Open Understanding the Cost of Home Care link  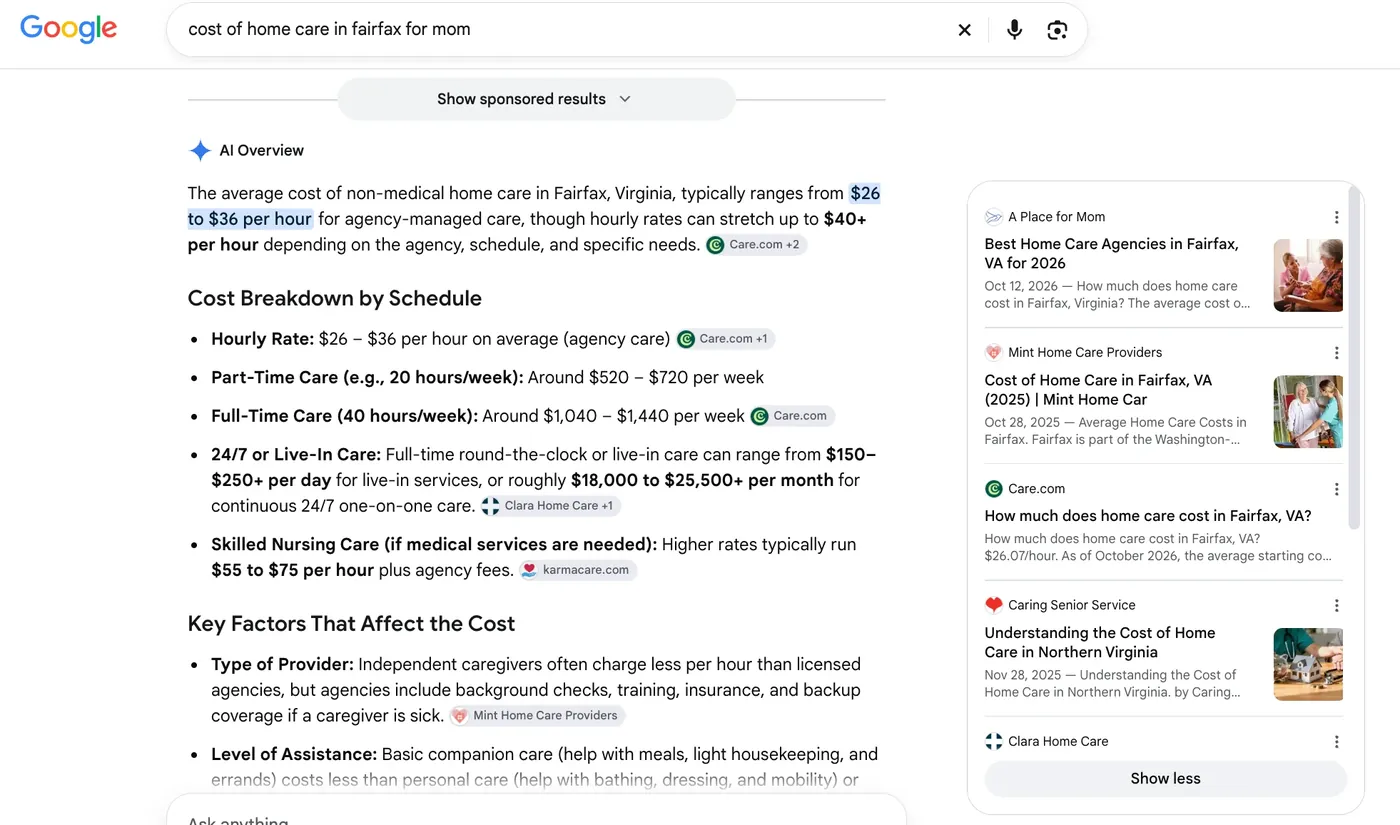coord(1100,643)
